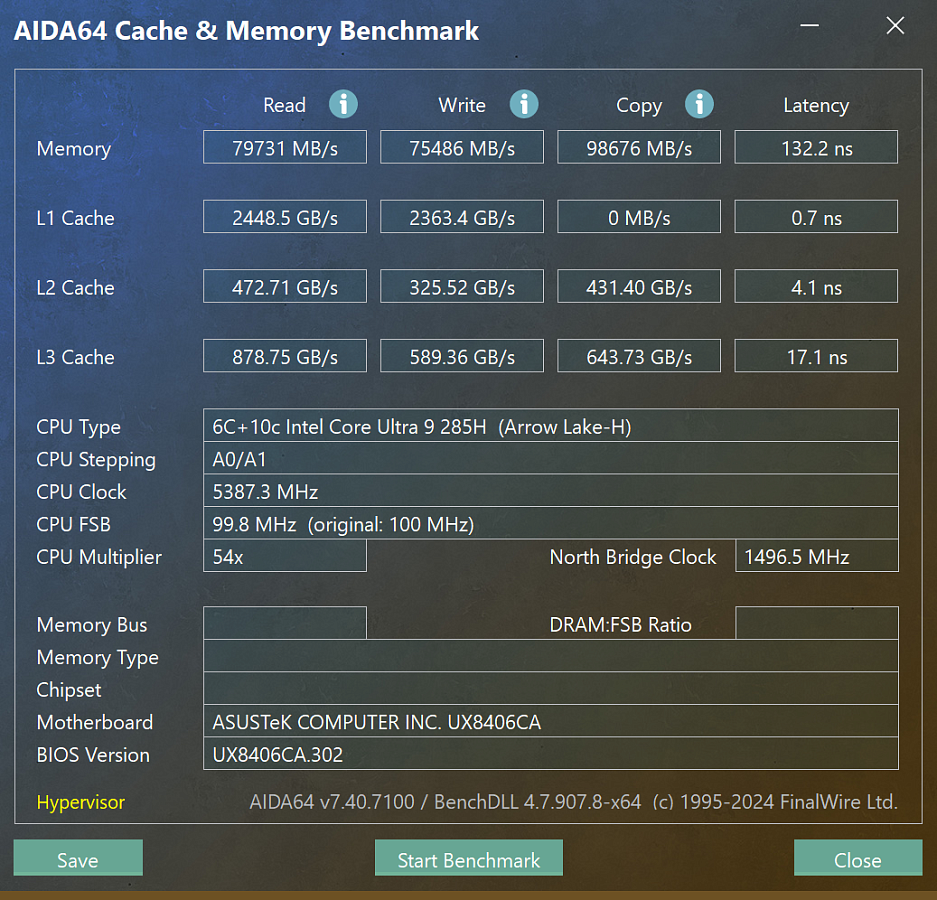Click the CPU Clock value 5387.3 MHz
Viewport: 937px width, 900px height.
tap(551, 491)
